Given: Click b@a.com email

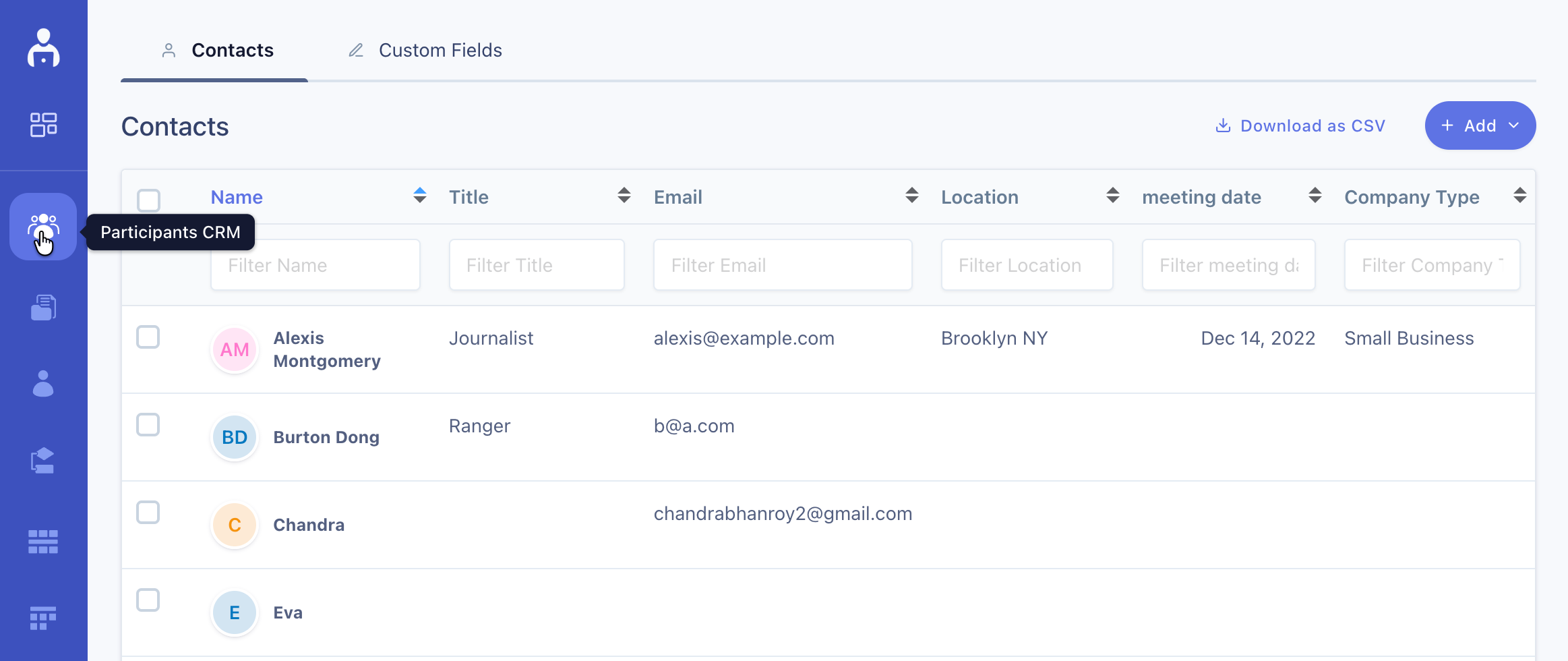Looking at the screenshot, I should tap(694, 426).
